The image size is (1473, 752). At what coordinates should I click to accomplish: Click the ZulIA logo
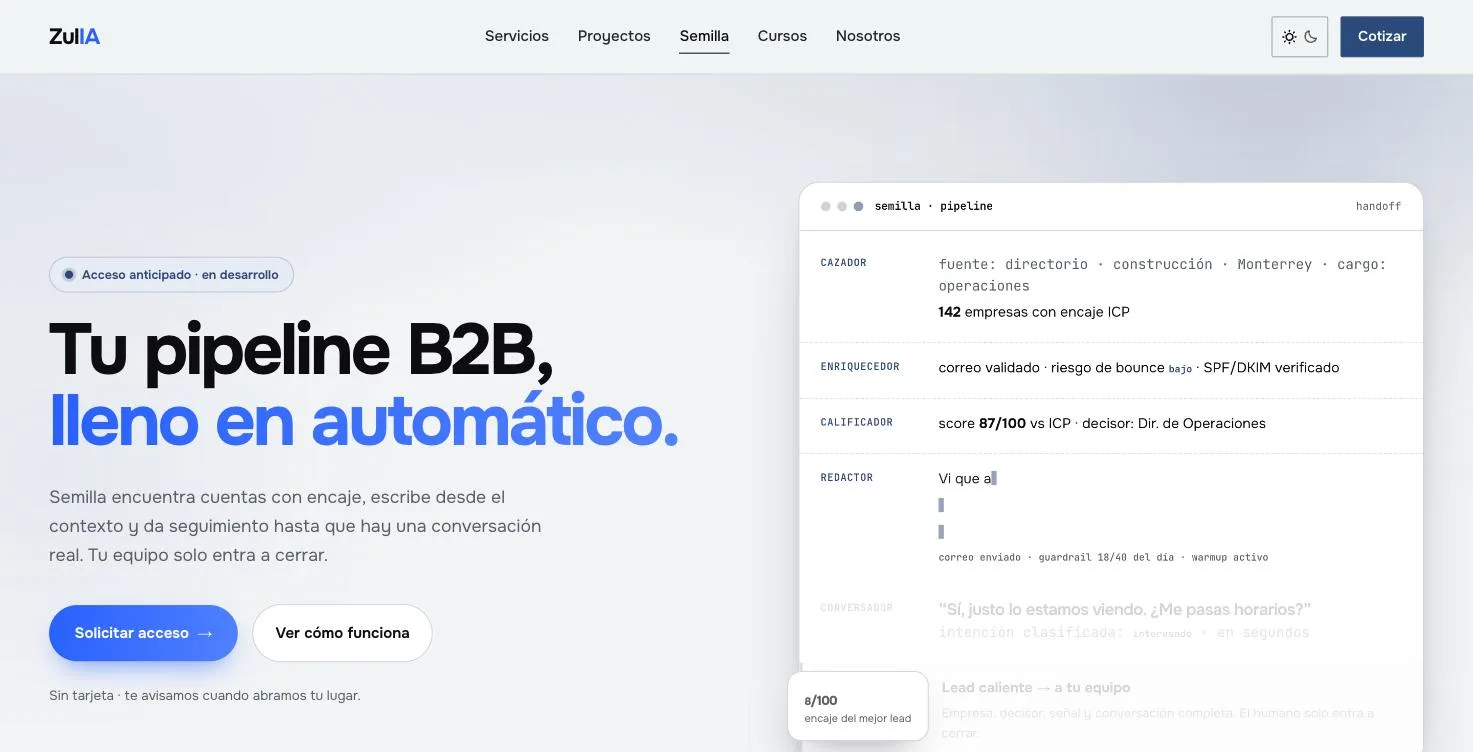pos(74,37)
